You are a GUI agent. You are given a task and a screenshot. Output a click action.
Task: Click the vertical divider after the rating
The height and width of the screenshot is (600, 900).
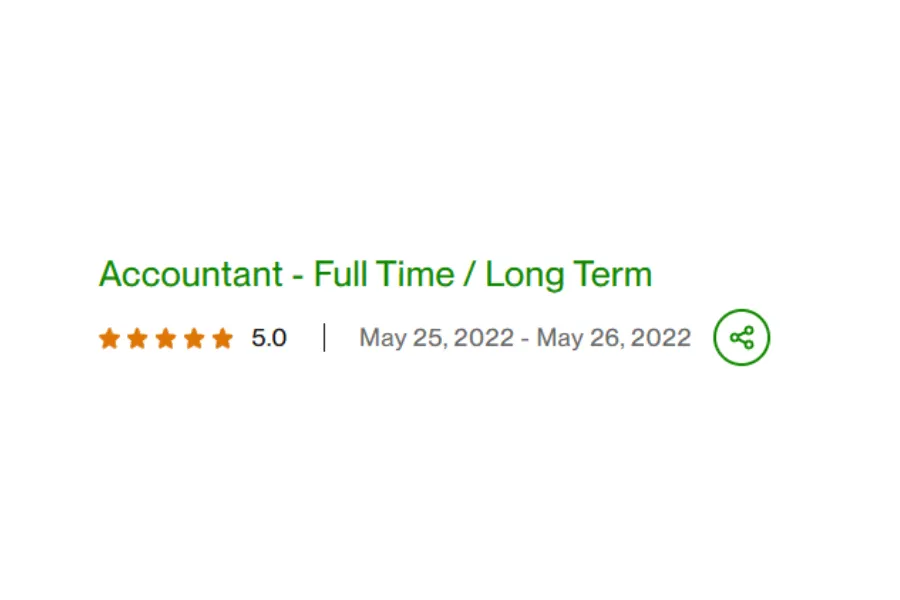tap(324, 338)
